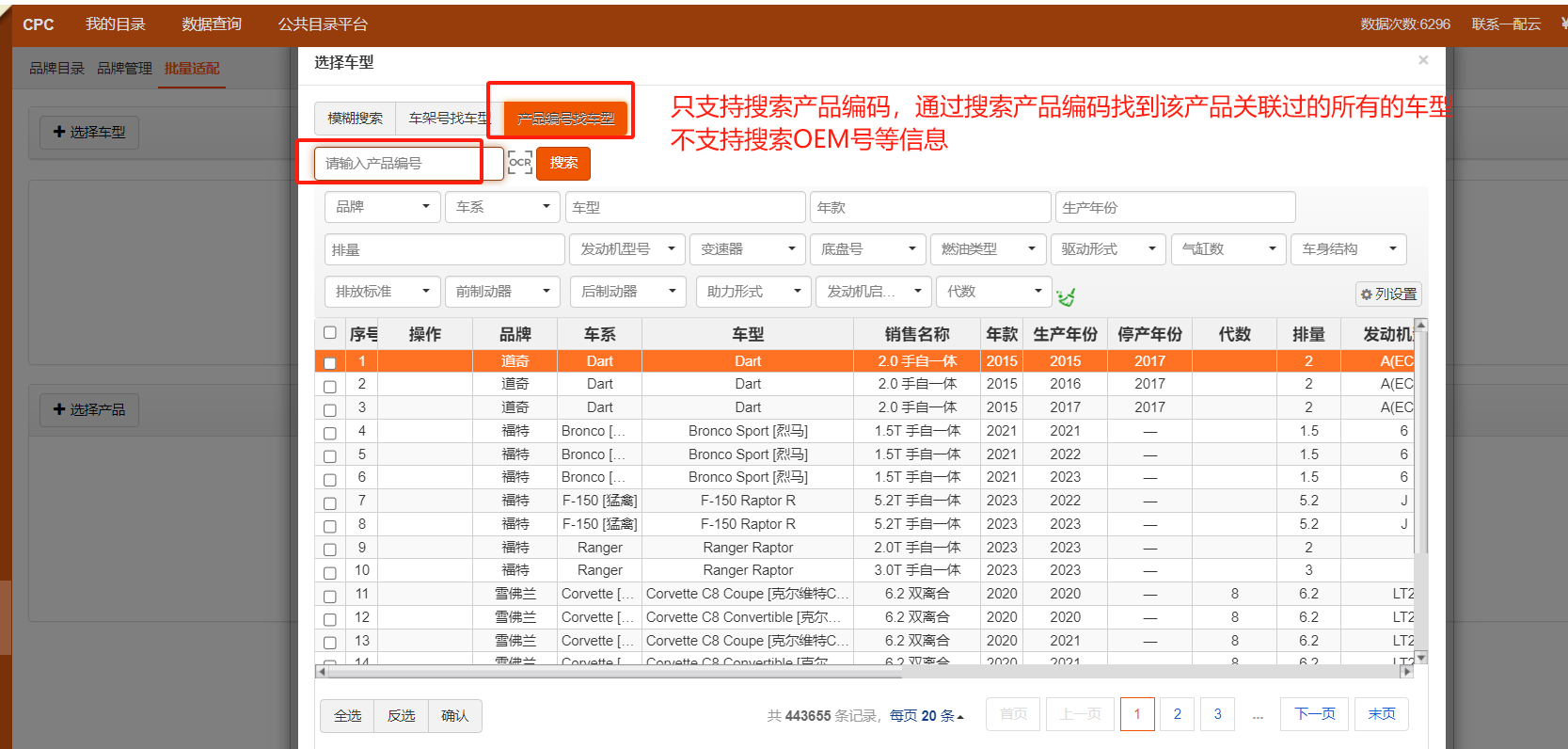Screen dimensions: 1568x749
Task: Expand the 驱动形式 dropdown
Action: [x=1108, y=248]
